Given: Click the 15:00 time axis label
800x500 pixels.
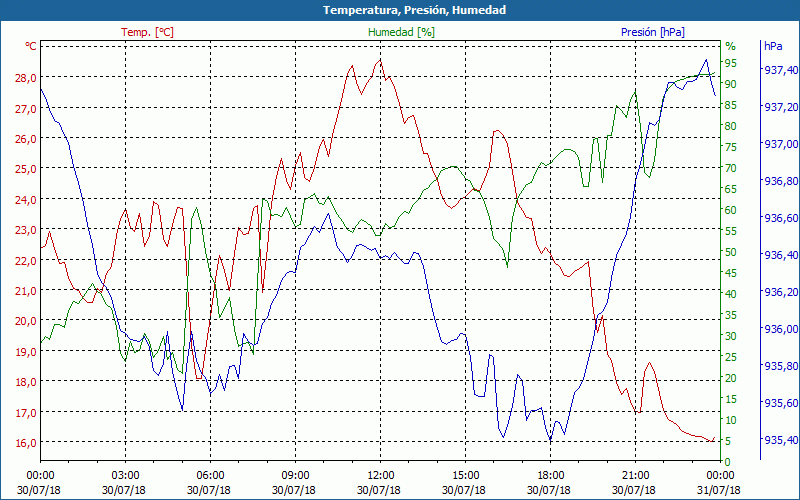Looking at the screenshot, I should pos(465,476).
